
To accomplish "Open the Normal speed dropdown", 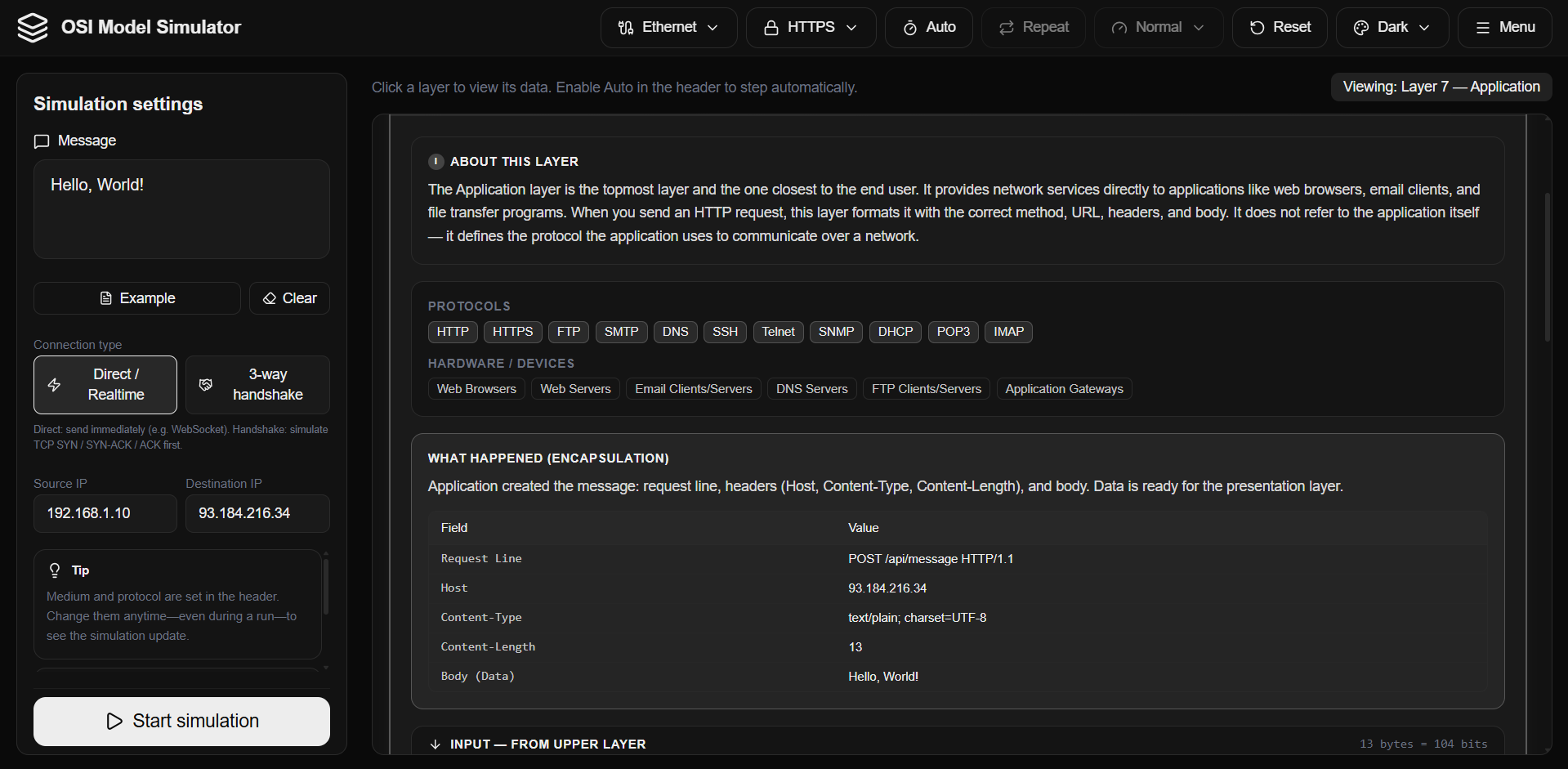I will [1159, 28].
